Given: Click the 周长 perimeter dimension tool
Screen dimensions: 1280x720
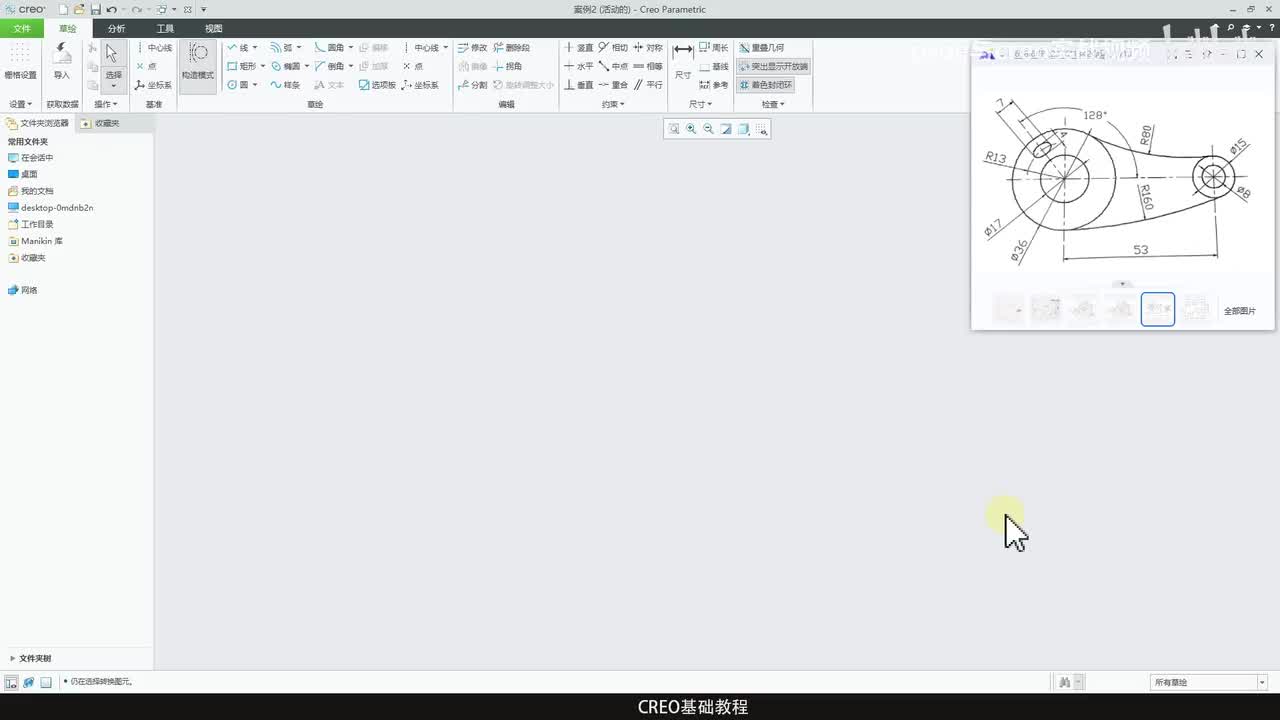Looking at the screenshot, I should (714, 47).
